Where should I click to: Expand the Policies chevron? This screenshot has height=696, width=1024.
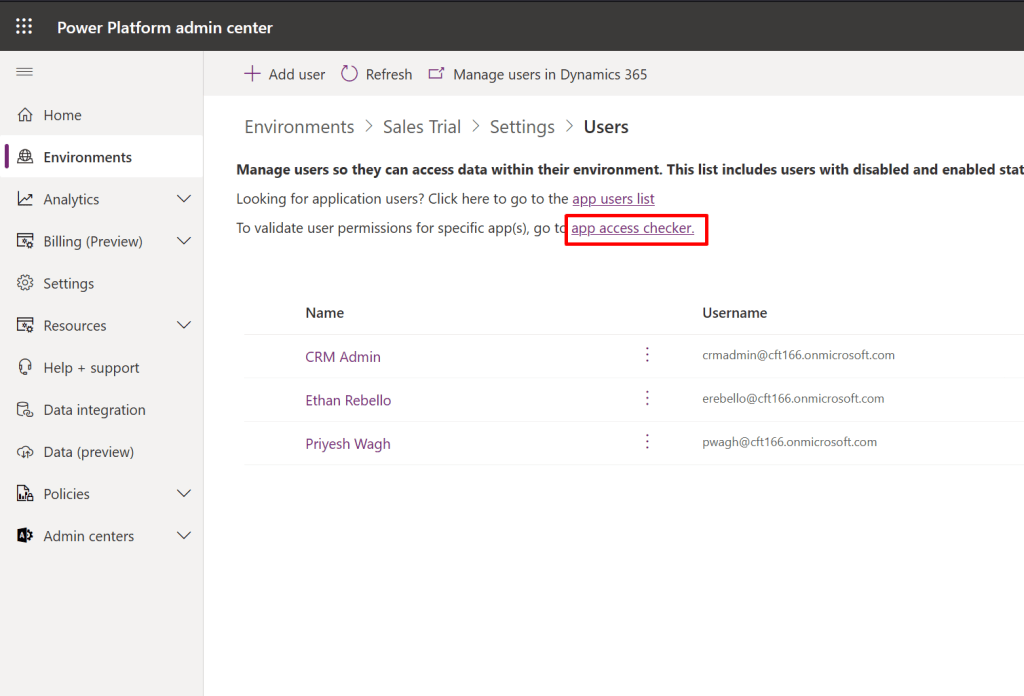[184, 494]
